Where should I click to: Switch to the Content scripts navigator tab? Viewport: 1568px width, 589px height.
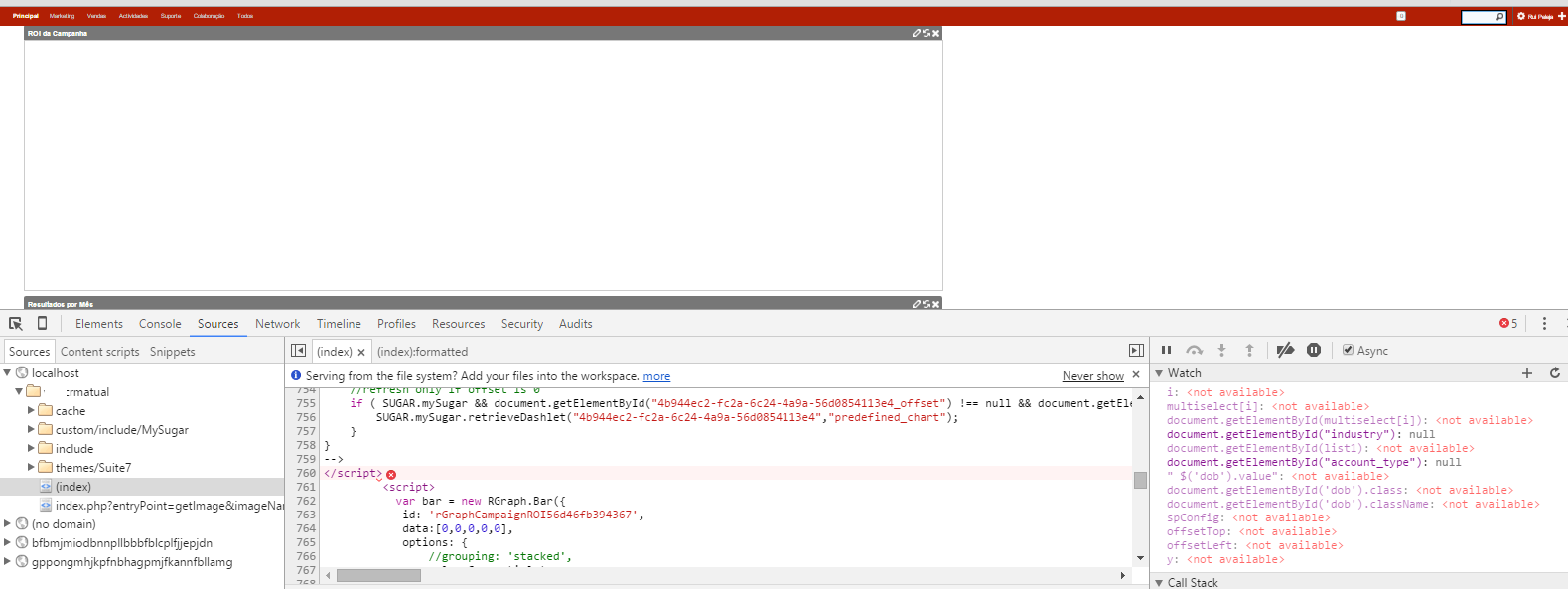pos(100,352)
